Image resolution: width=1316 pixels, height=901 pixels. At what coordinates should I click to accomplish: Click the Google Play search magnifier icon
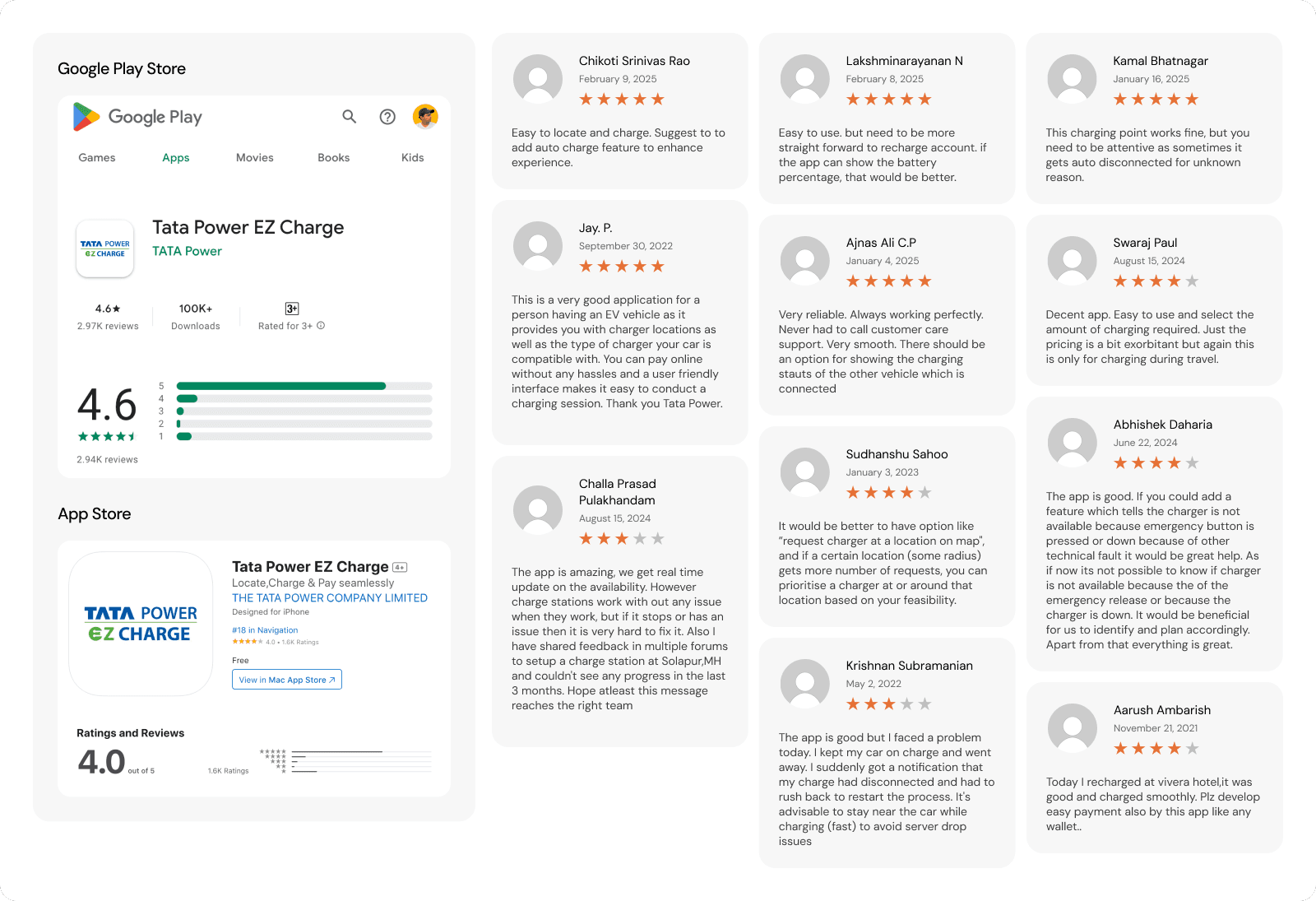point(350,117)
